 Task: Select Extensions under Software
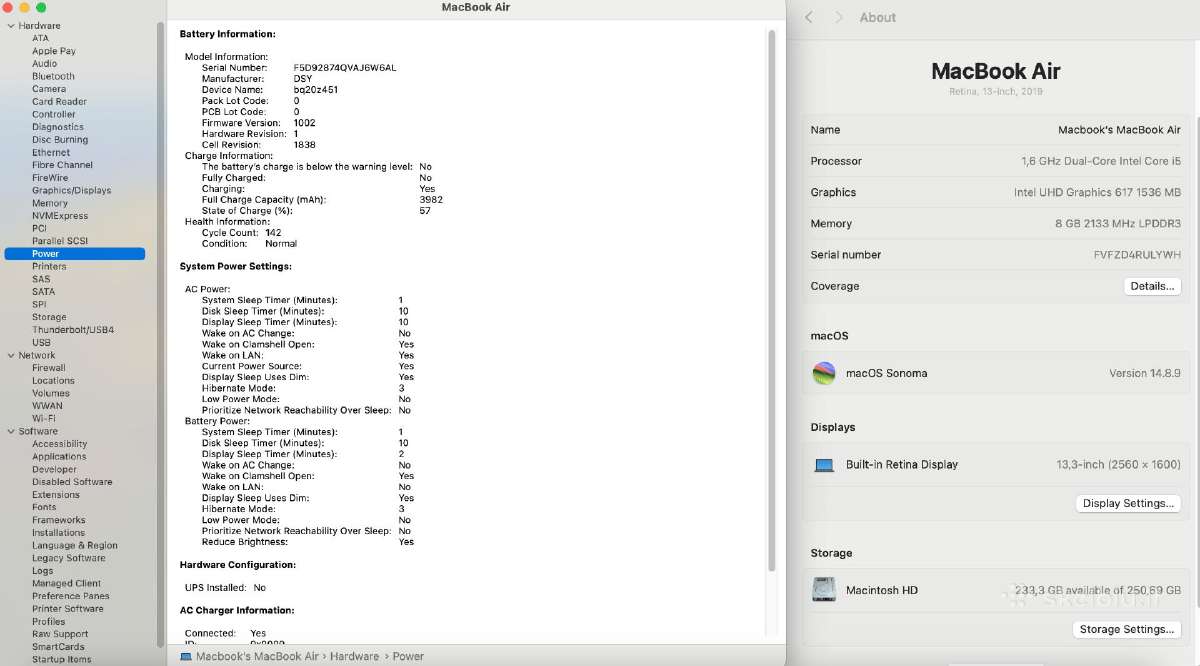56,495
